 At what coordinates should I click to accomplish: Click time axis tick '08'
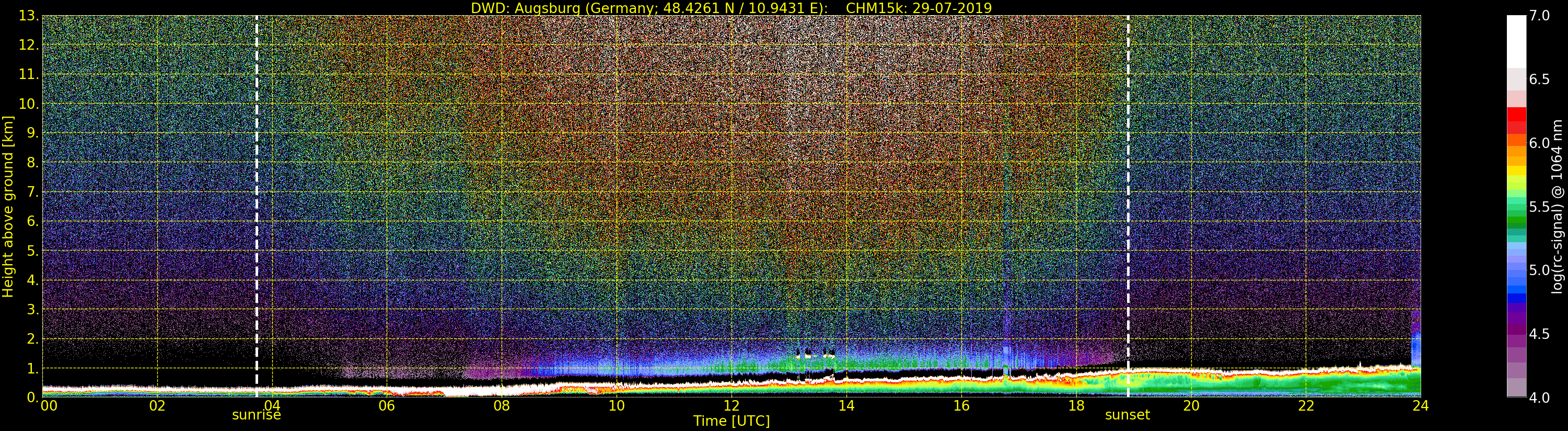(502, 406)
